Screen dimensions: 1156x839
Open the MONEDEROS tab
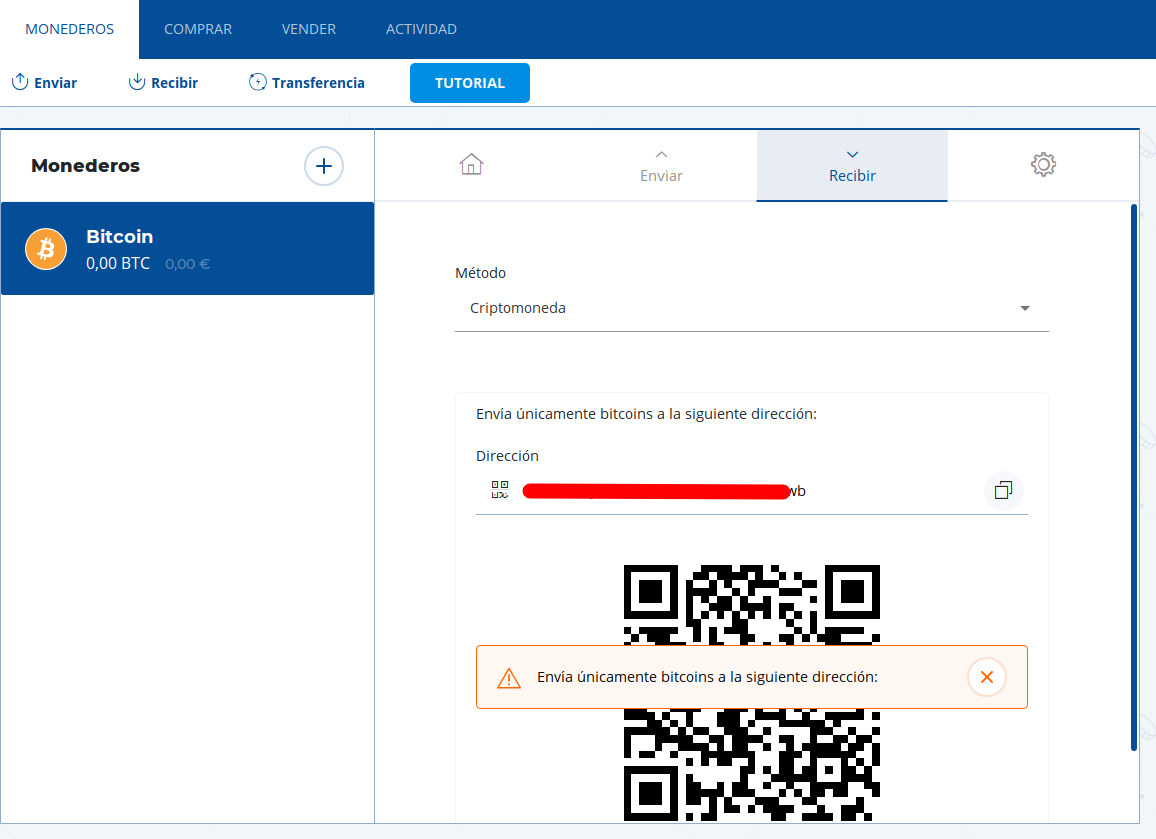point(69,29)
